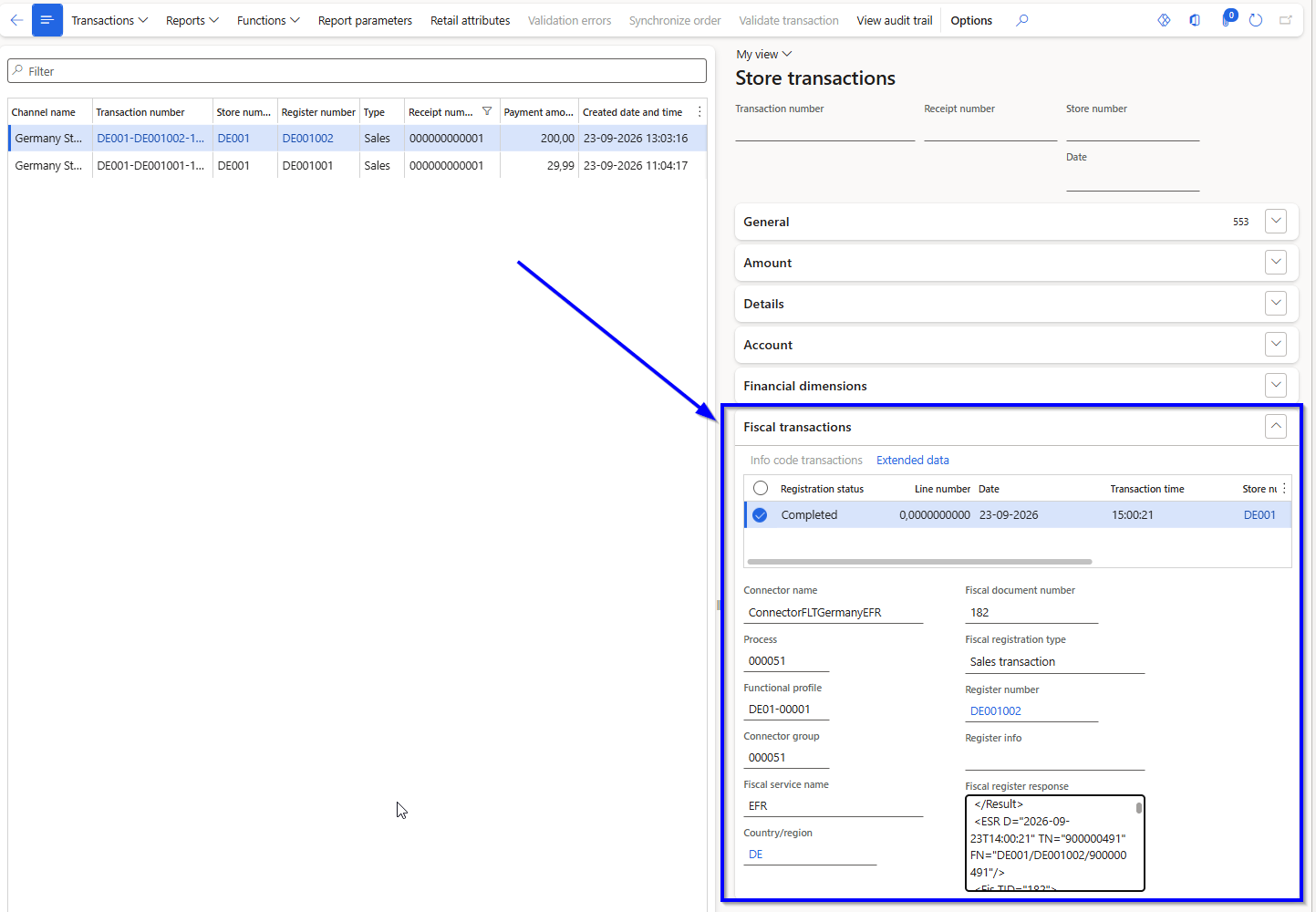1316x912 pixels.
Task: Open the Power Apps diamond icon
Action: (x=1164, y=20)
